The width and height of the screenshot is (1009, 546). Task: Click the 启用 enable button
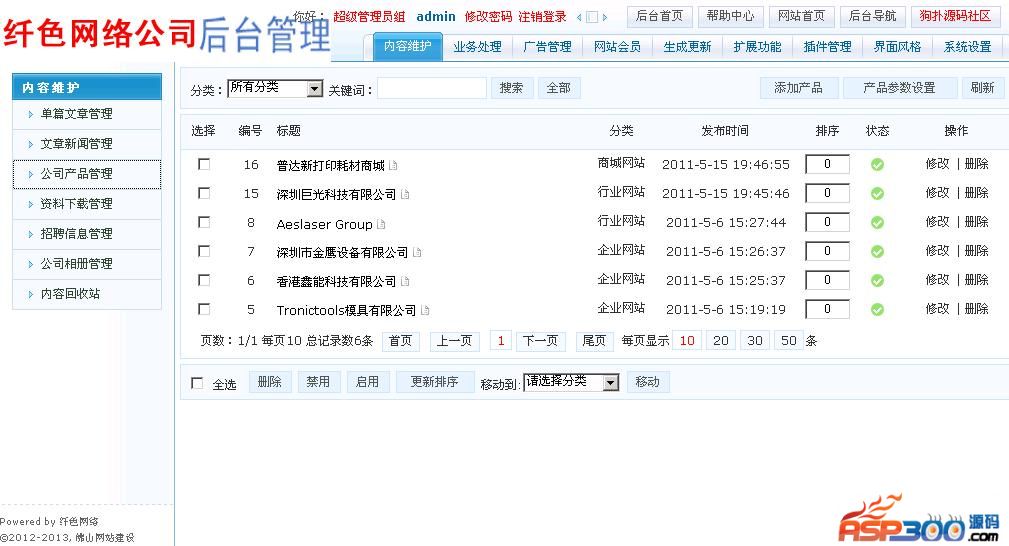[367, 382]
